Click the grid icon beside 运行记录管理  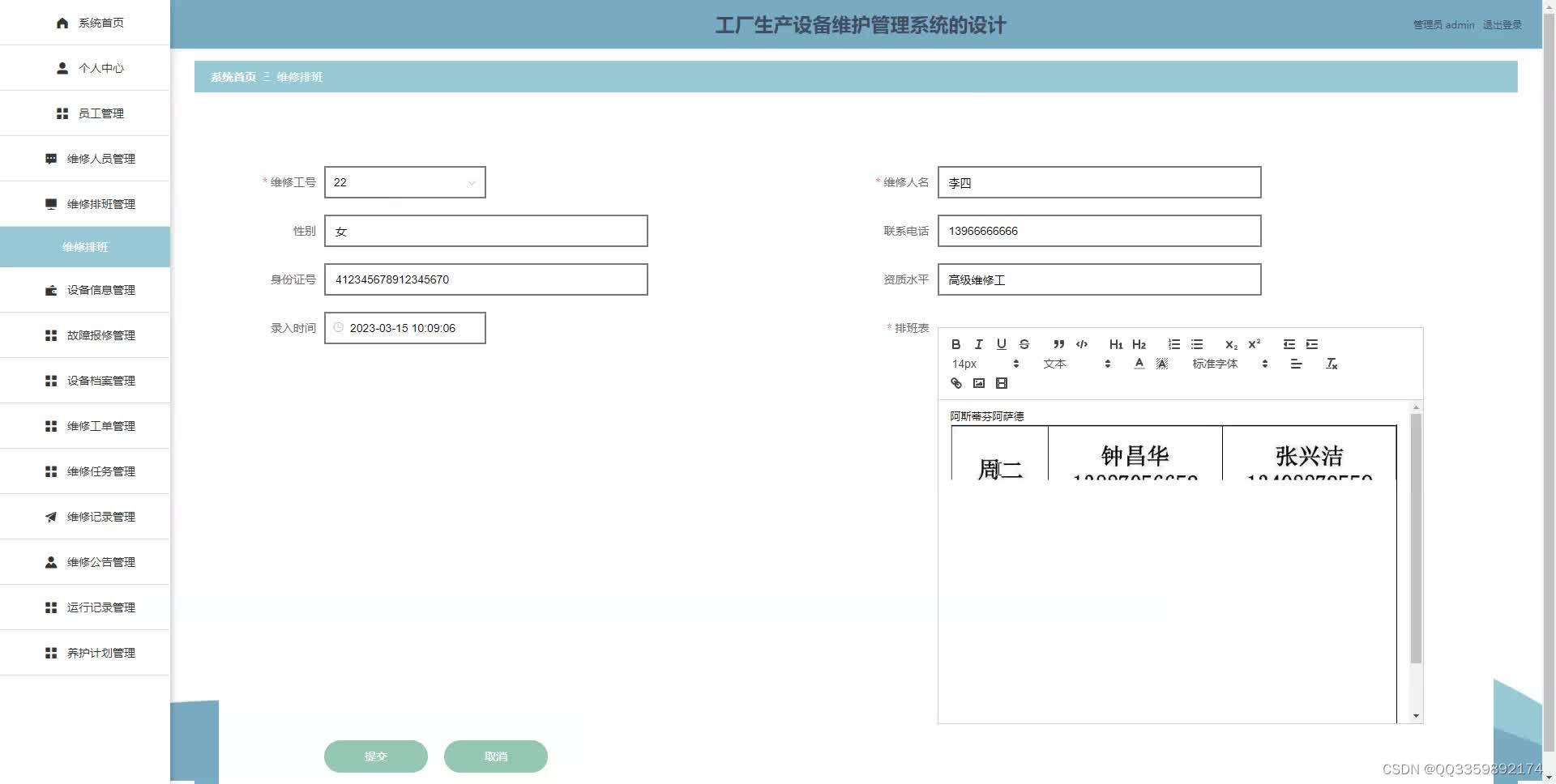pos(51,607)
